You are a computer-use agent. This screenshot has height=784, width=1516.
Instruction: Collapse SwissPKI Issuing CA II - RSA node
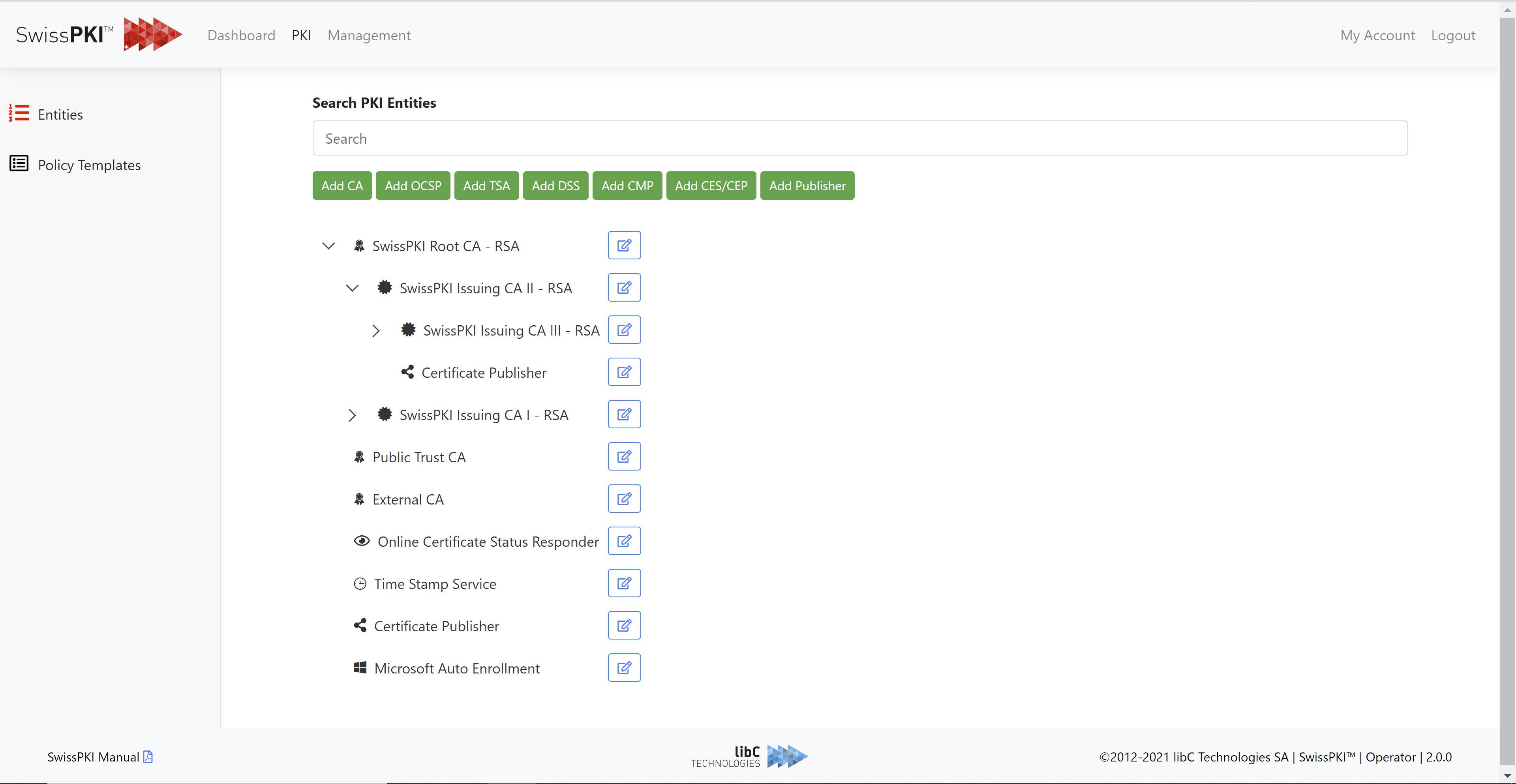click(x=352, y=289)
